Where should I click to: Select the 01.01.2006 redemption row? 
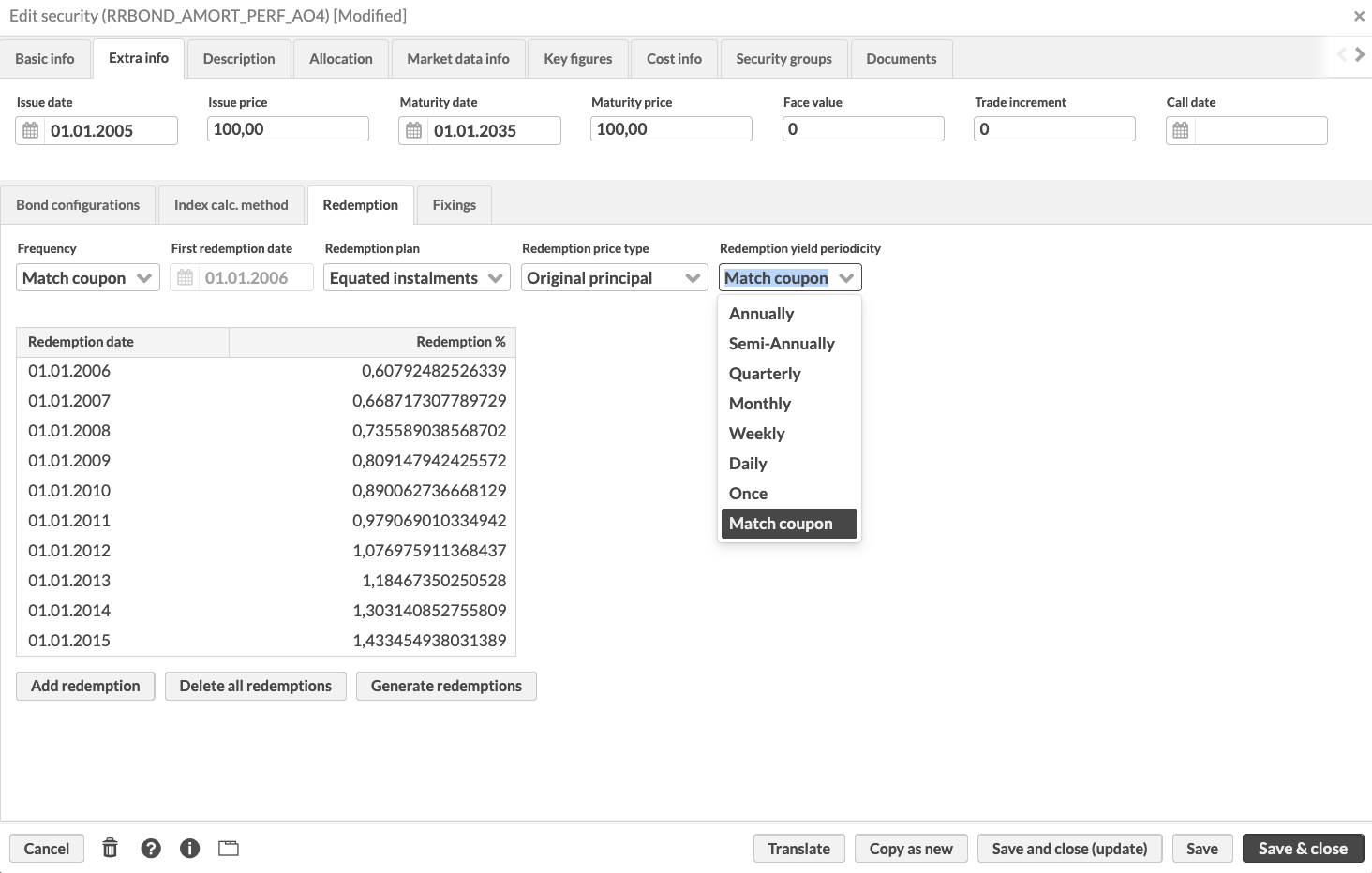tap(266, 371)
